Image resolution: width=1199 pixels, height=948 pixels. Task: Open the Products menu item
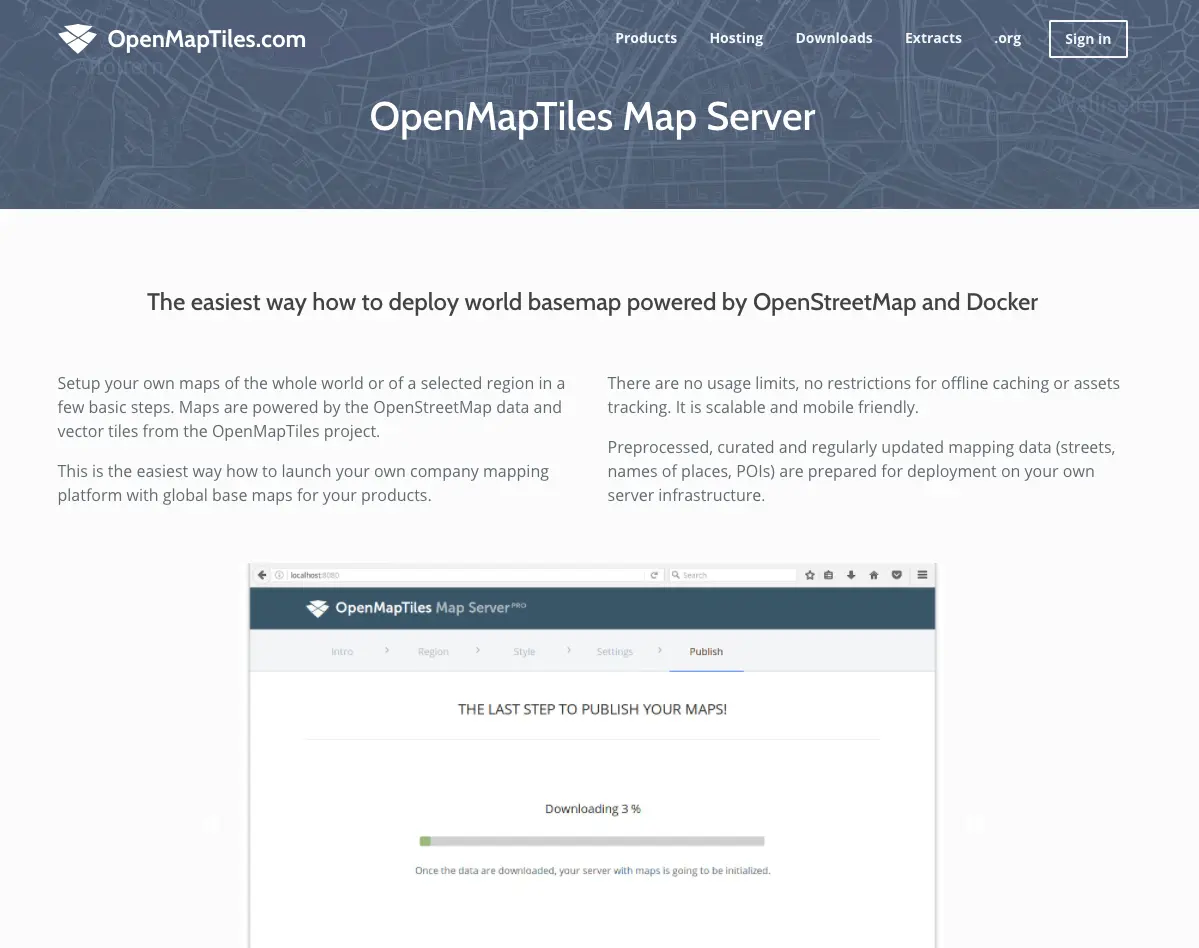pos(646,38)
